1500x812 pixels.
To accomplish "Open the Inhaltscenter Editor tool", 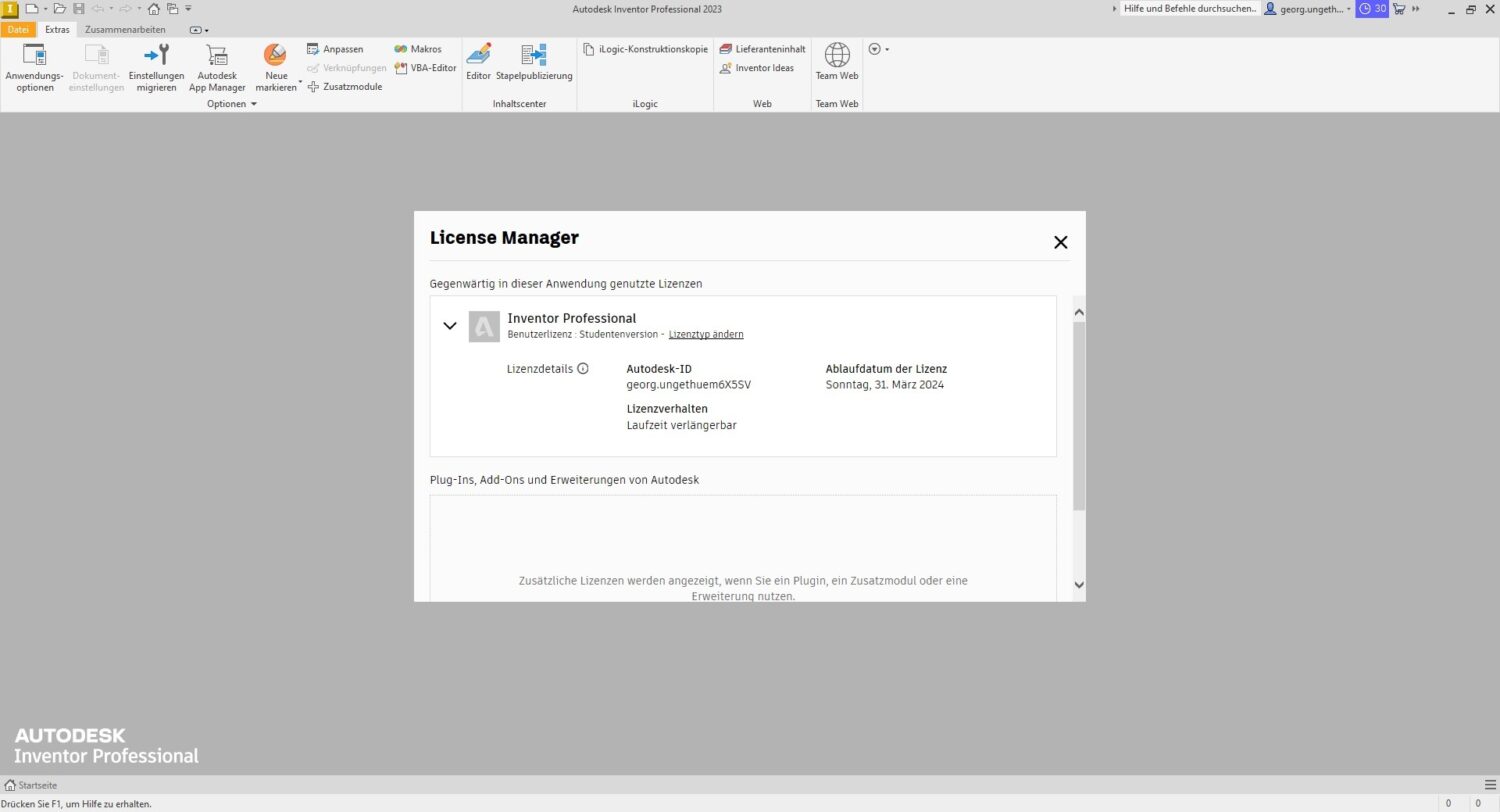I will point(478,56).
